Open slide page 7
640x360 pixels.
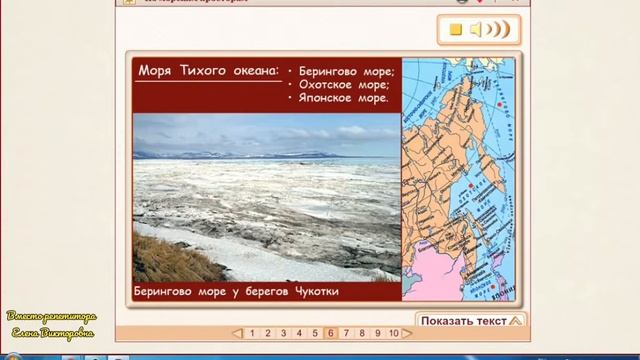point(346,333)
